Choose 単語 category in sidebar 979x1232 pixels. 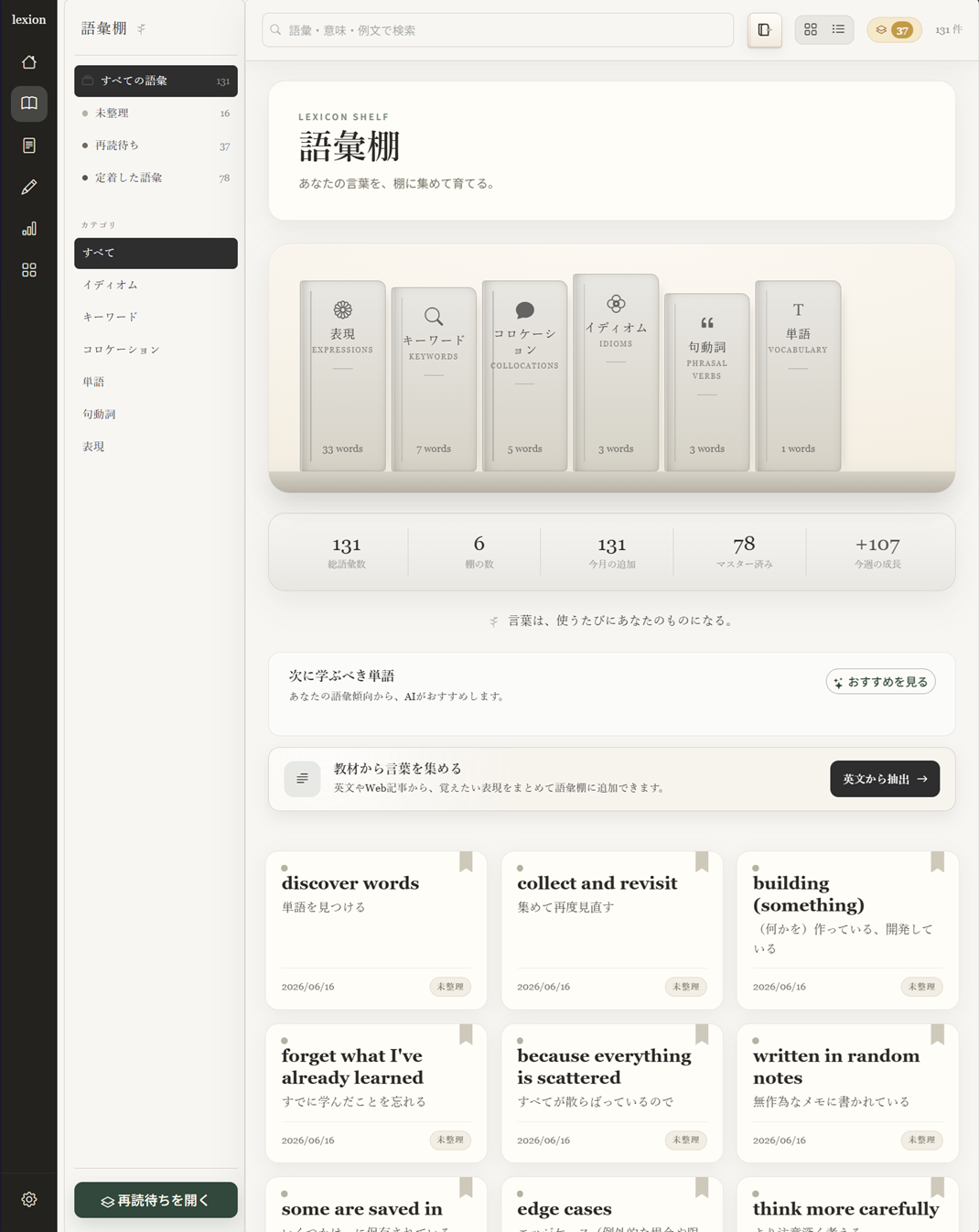[x=156, y=382]
